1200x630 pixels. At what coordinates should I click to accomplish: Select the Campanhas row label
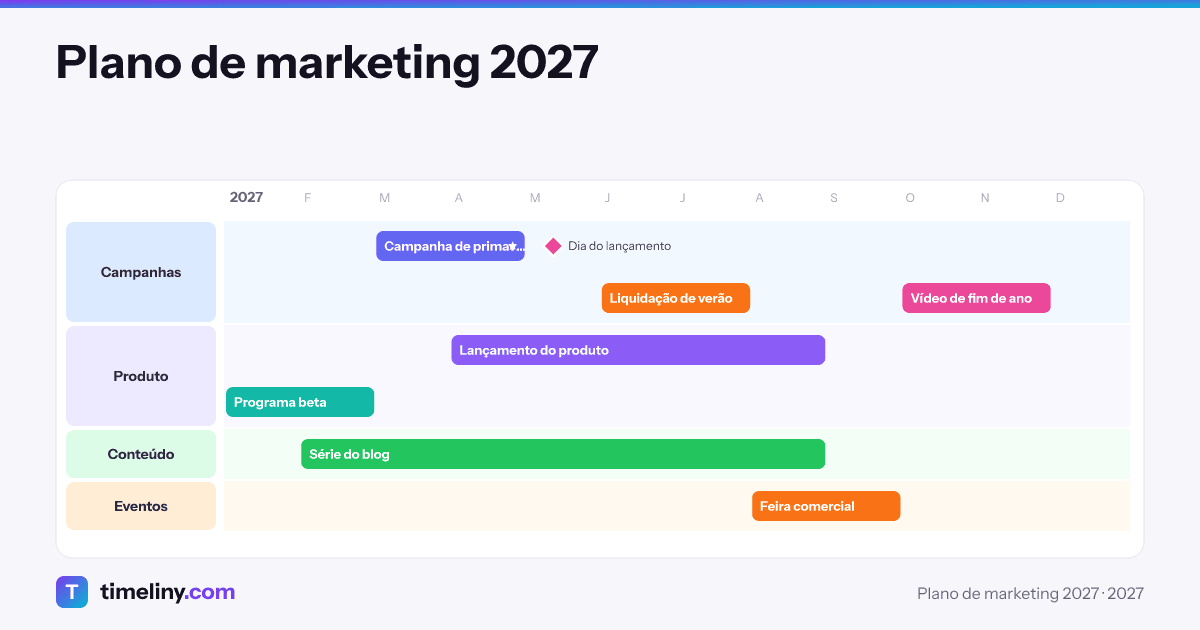(141, 272)
